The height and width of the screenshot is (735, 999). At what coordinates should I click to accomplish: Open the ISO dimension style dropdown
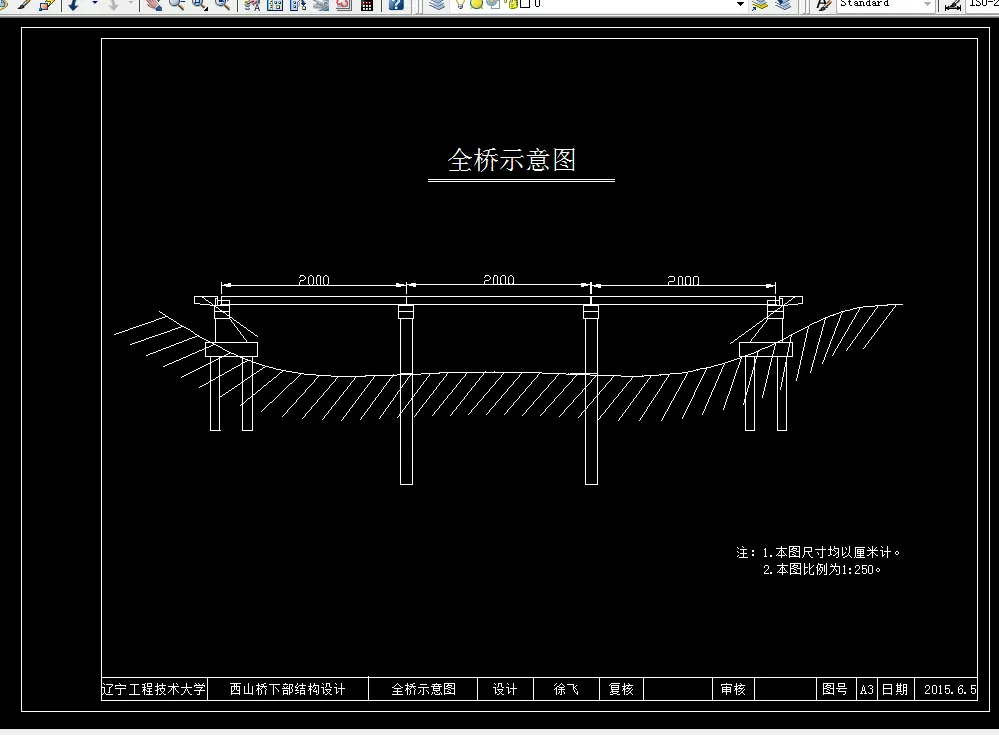point(983,4)
